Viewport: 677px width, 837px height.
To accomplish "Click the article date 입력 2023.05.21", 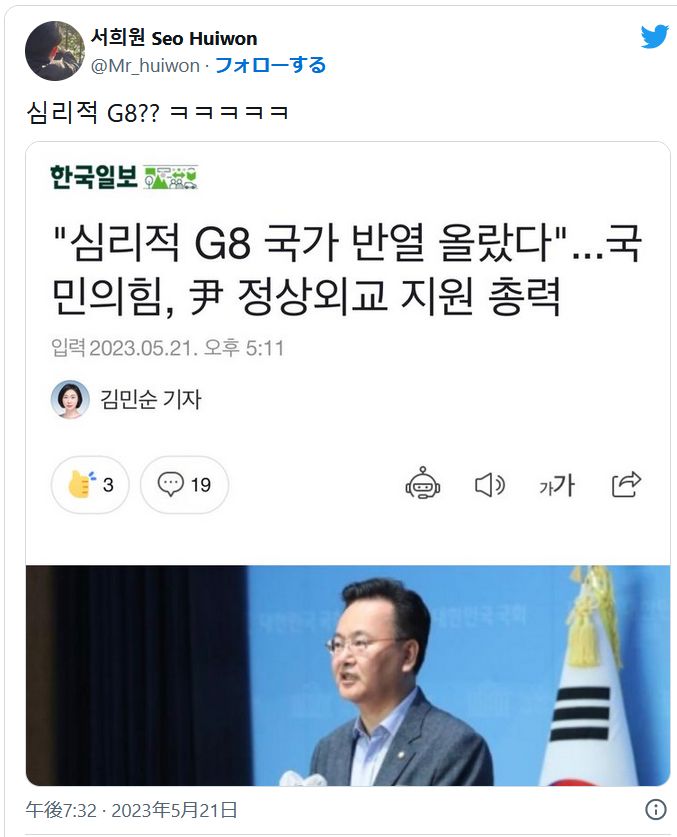I will pos(167,348).
